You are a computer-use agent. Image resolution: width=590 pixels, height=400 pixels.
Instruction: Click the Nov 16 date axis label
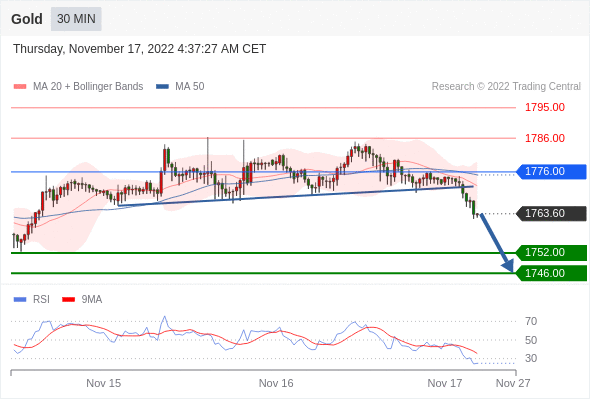pyautogui.click(x=276, y=383)
